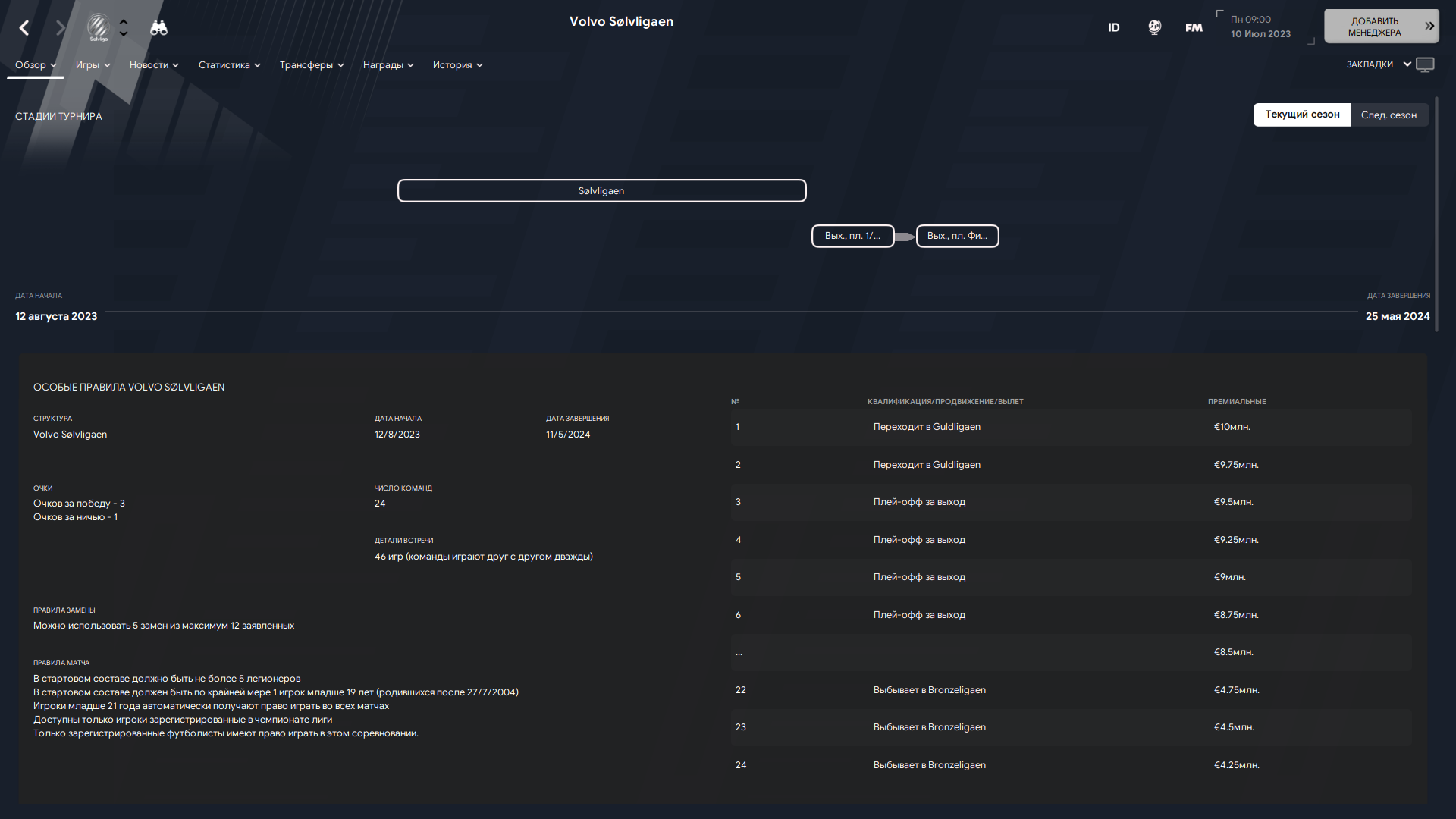This screenshot has height=819, width=1456.
Task: Click prize money €8.5млн.
Action: tap(1233, 652)
